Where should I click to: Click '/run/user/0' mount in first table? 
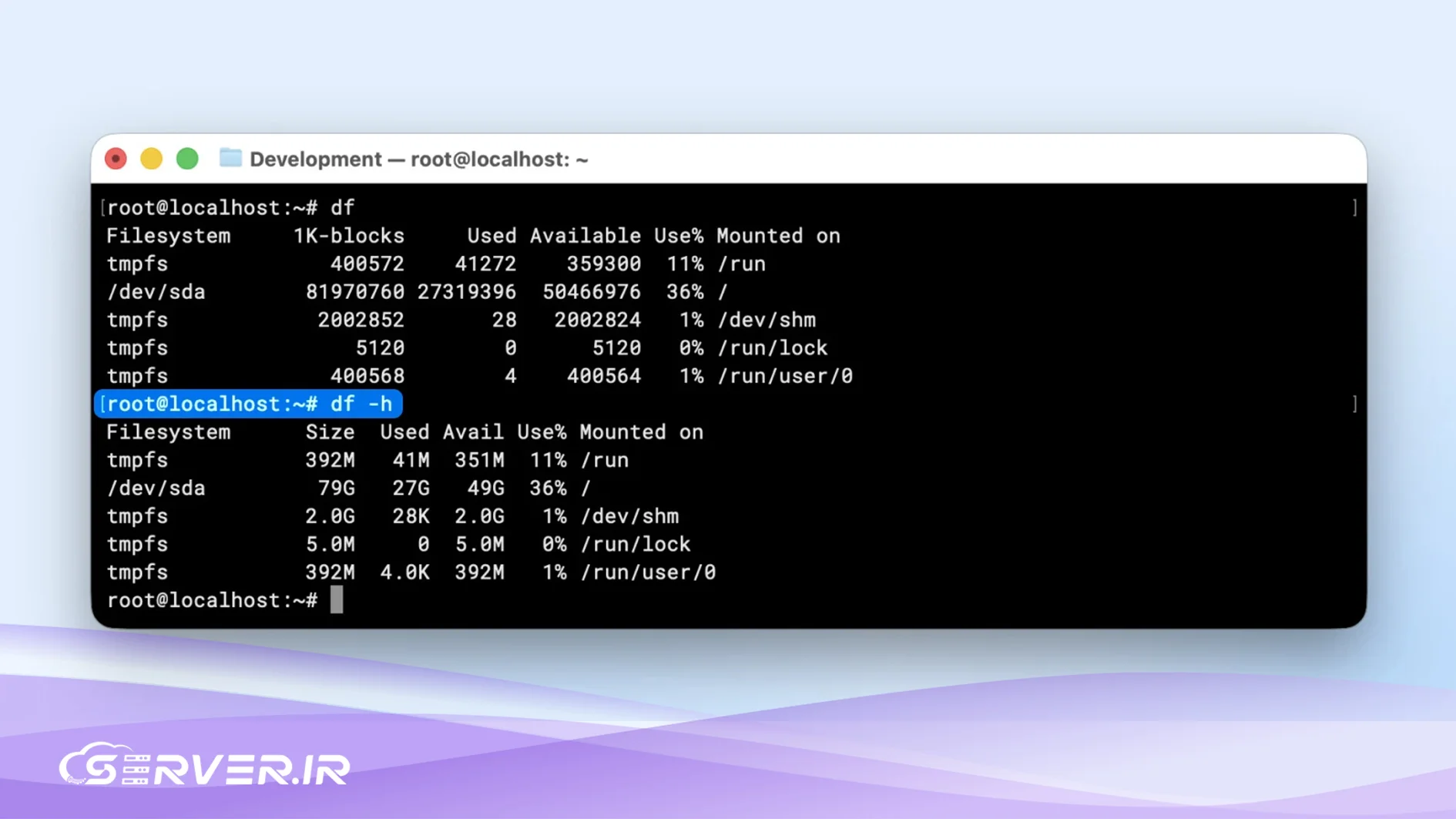pyautogui.click(x=785, y=376)
